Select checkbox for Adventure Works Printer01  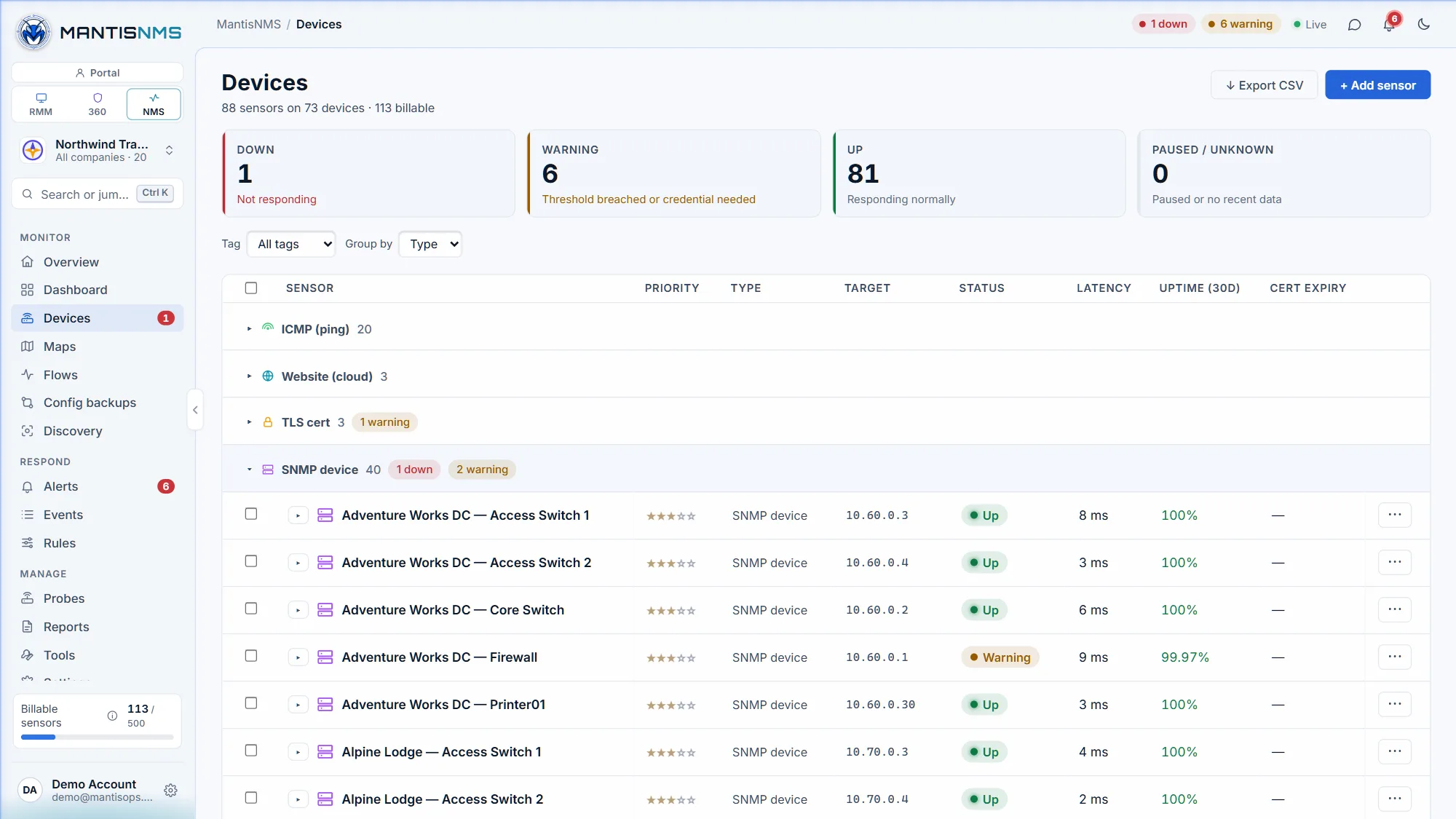[x=251, y=703]
